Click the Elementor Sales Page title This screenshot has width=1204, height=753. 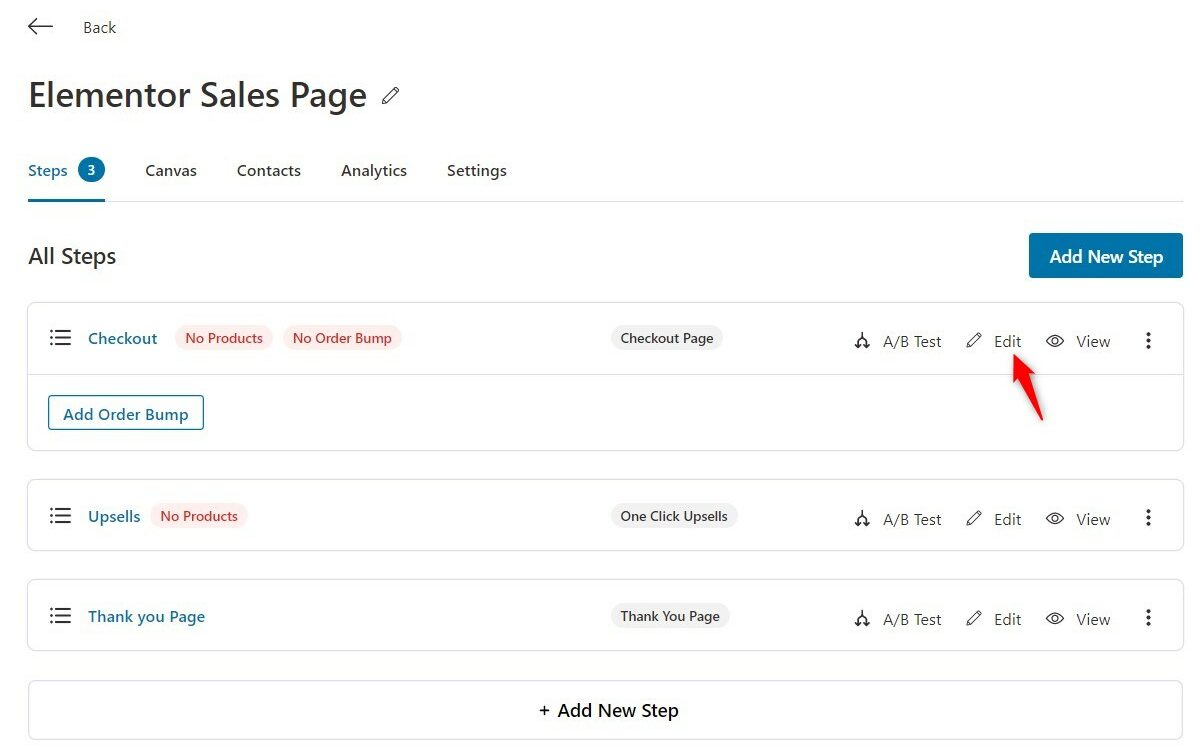tap(198, 95)
